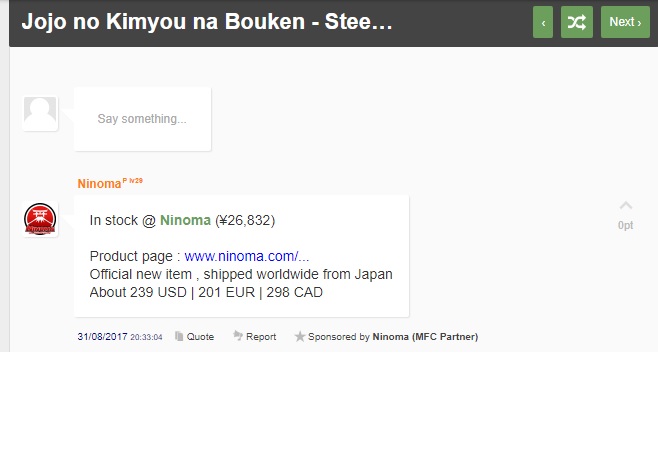Open the orange Ninoma username link

click(99, 184)
